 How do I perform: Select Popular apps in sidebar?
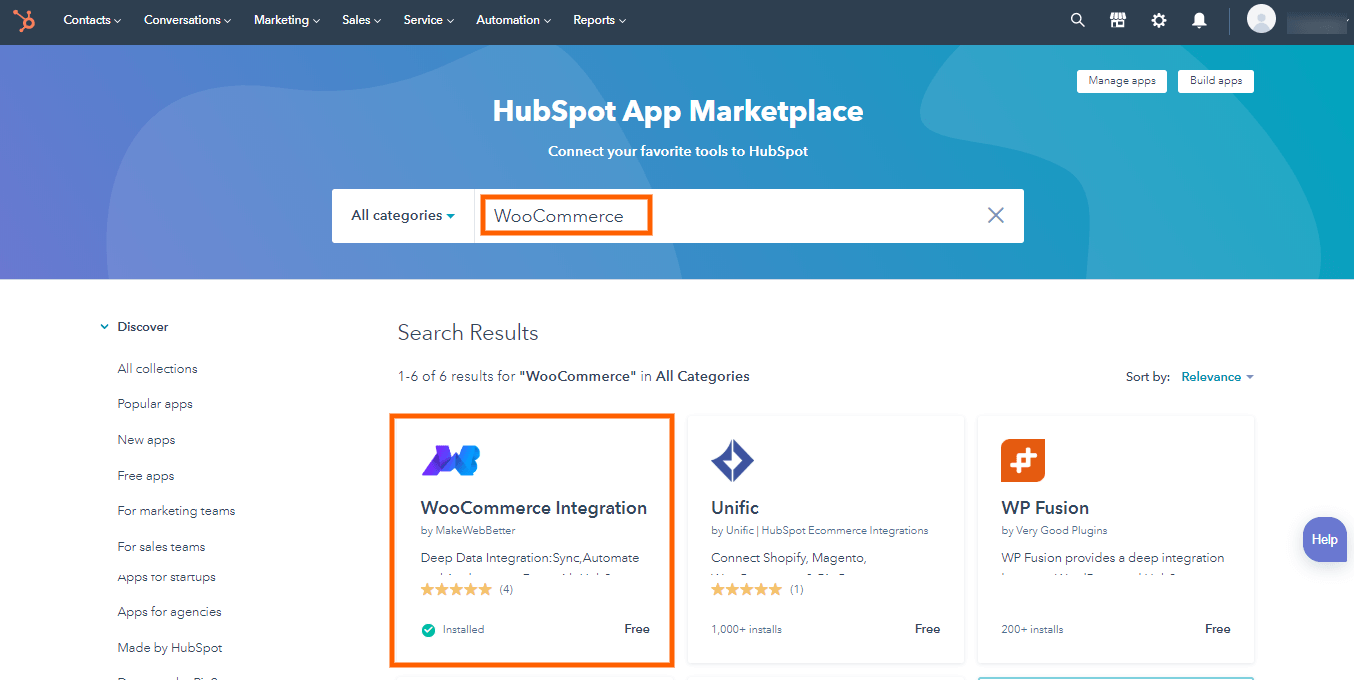(x=155, y=404)
